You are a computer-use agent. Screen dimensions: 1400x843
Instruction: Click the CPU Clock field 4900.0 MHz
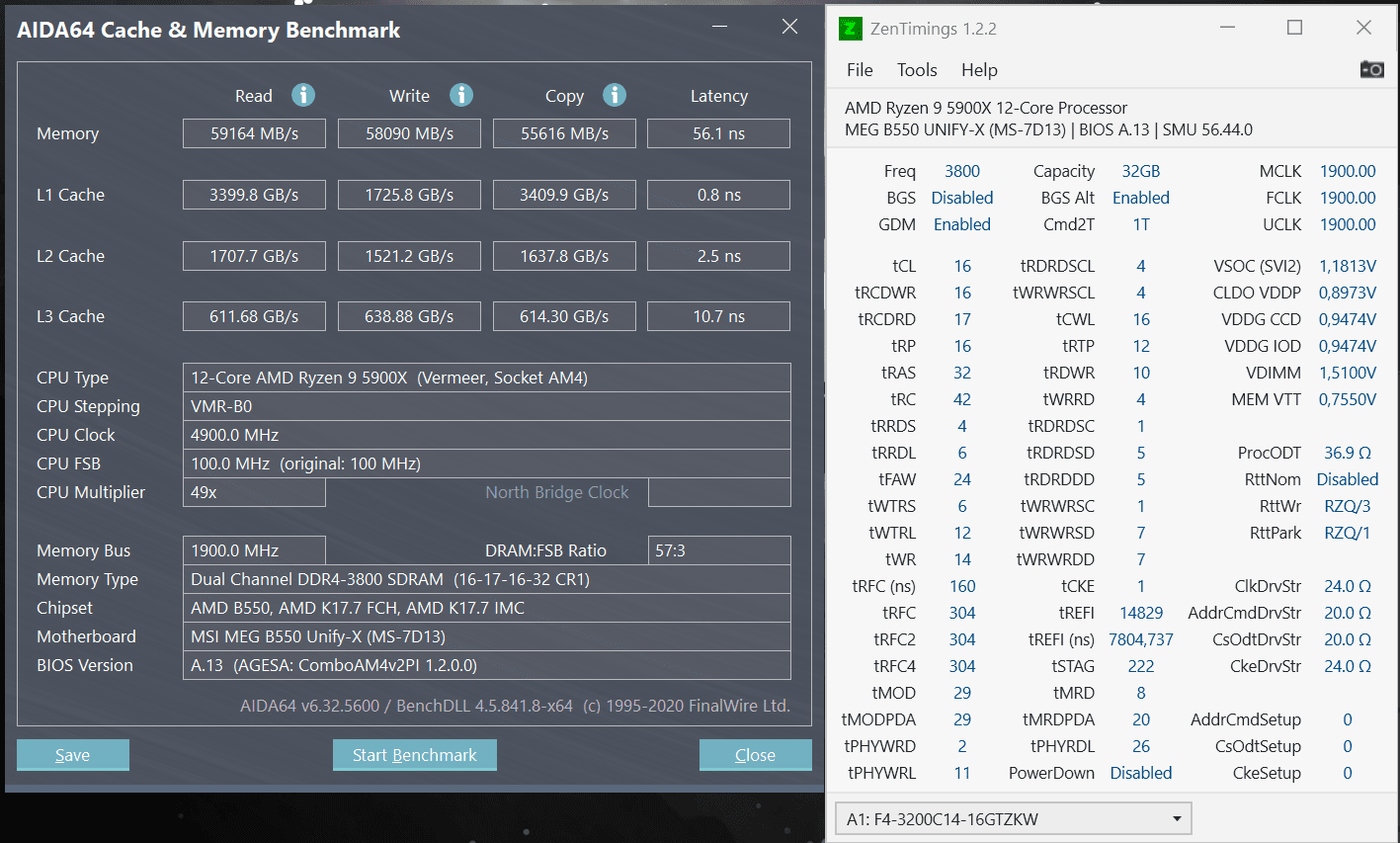click(487, 435)
